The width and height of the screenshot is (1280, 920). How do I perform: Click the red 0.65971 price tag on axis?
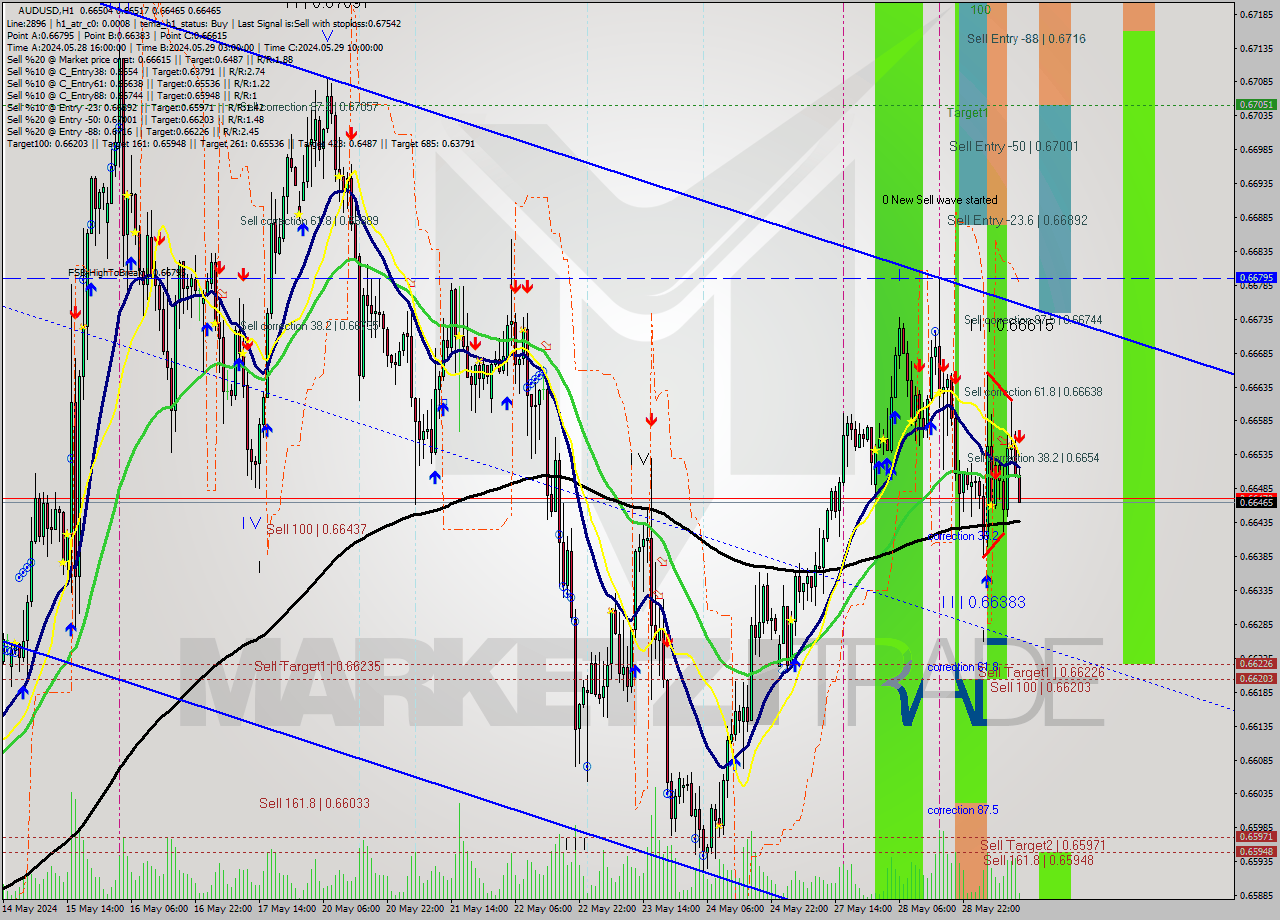tap(1256, 836)
